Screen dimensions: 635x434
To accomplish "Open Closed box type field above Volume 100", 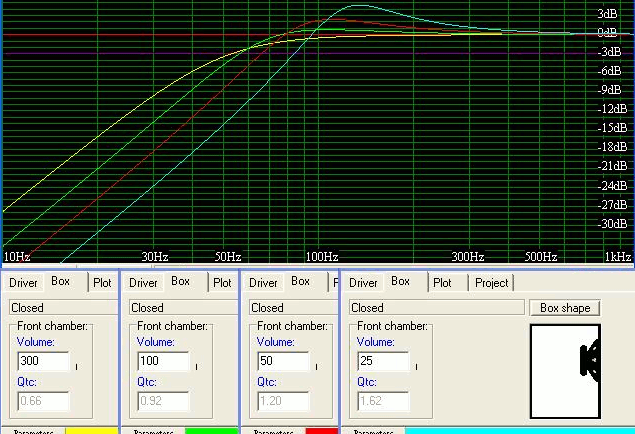I will 183,308.
